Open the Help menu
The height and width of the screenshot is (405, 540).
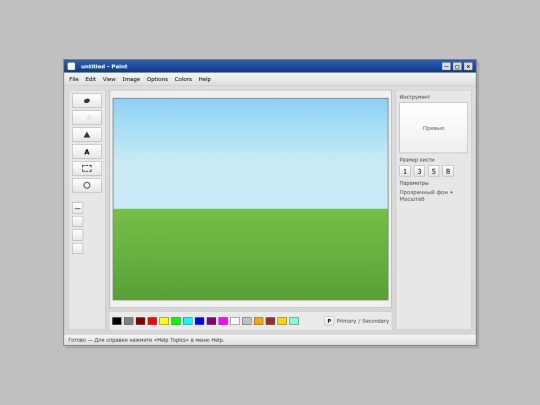click(x=205, y=79)
